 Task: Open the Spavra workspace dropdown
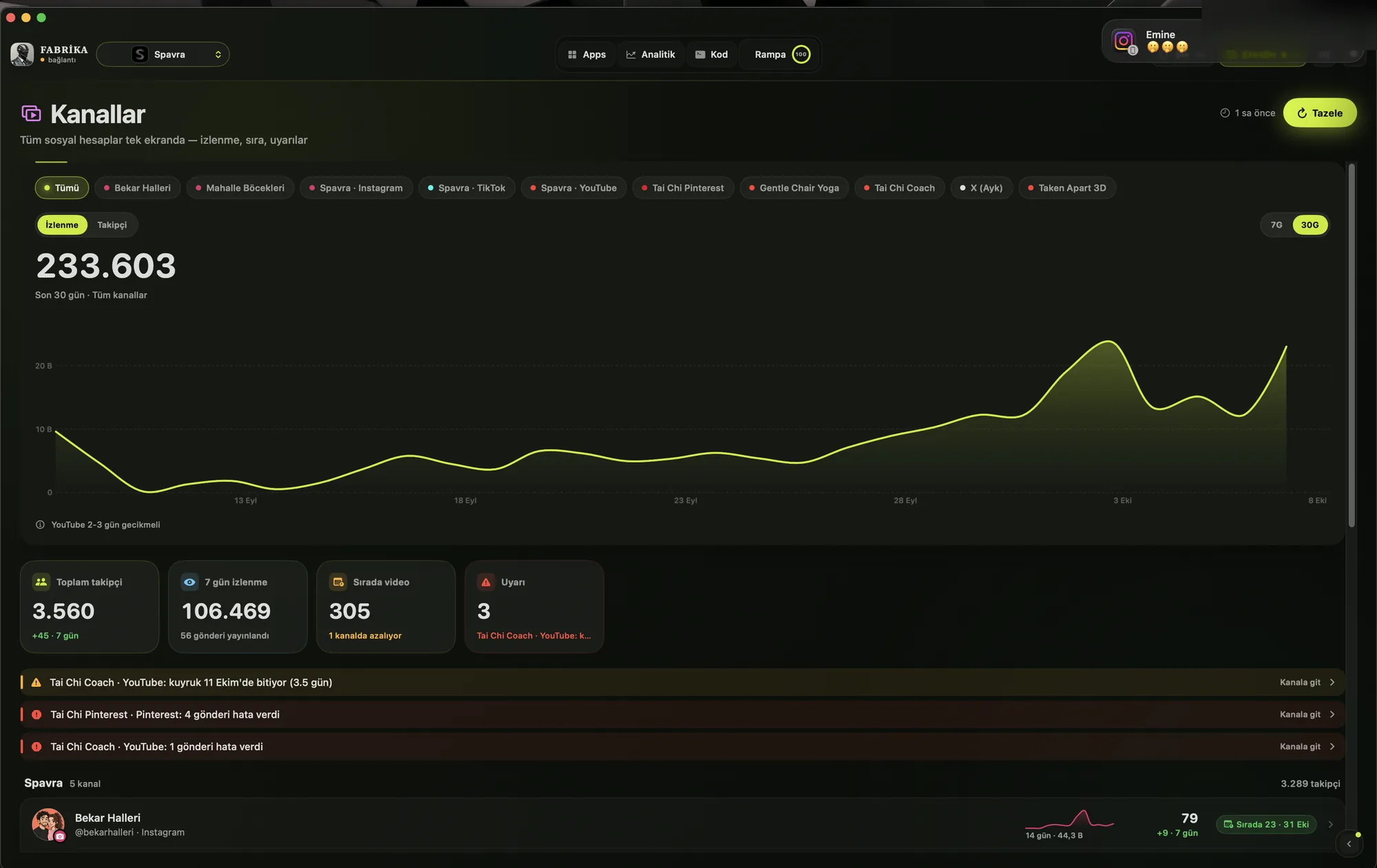(163, 54)
